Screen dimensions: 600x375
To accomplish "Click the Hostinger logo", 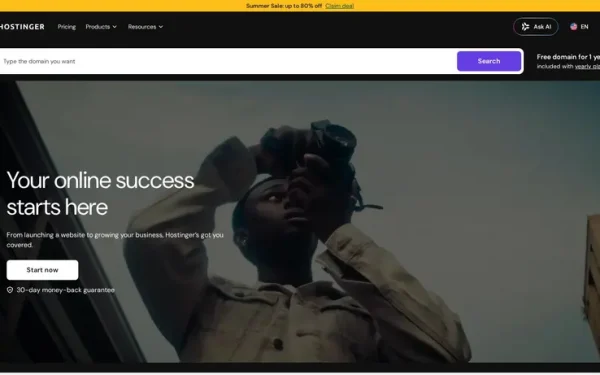I will point(22,27).
